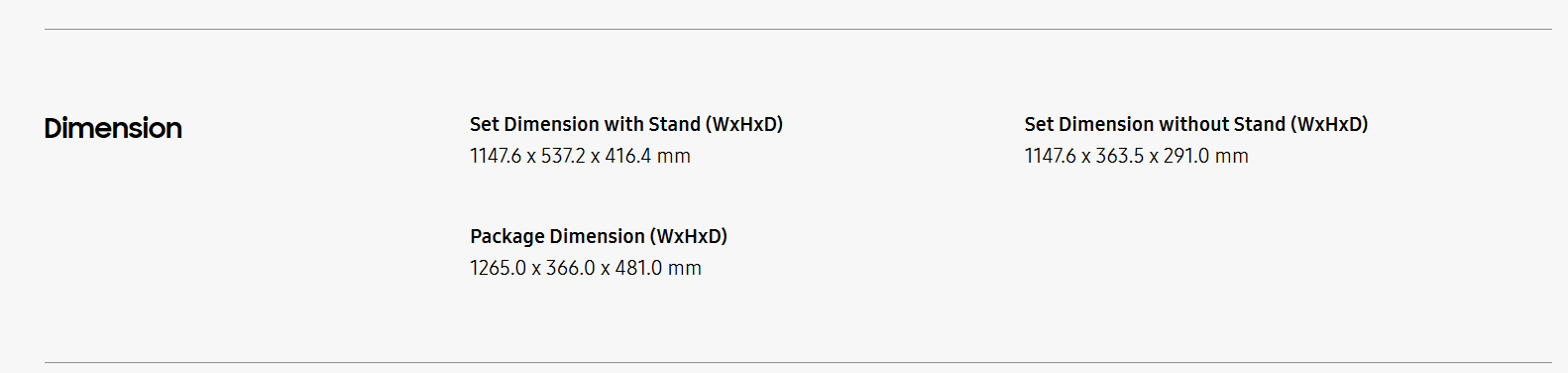The width and height of the screenshot is (1568, 373).
Task: Click the 363.5 height value without stand
Action: tap(1119, 156)
